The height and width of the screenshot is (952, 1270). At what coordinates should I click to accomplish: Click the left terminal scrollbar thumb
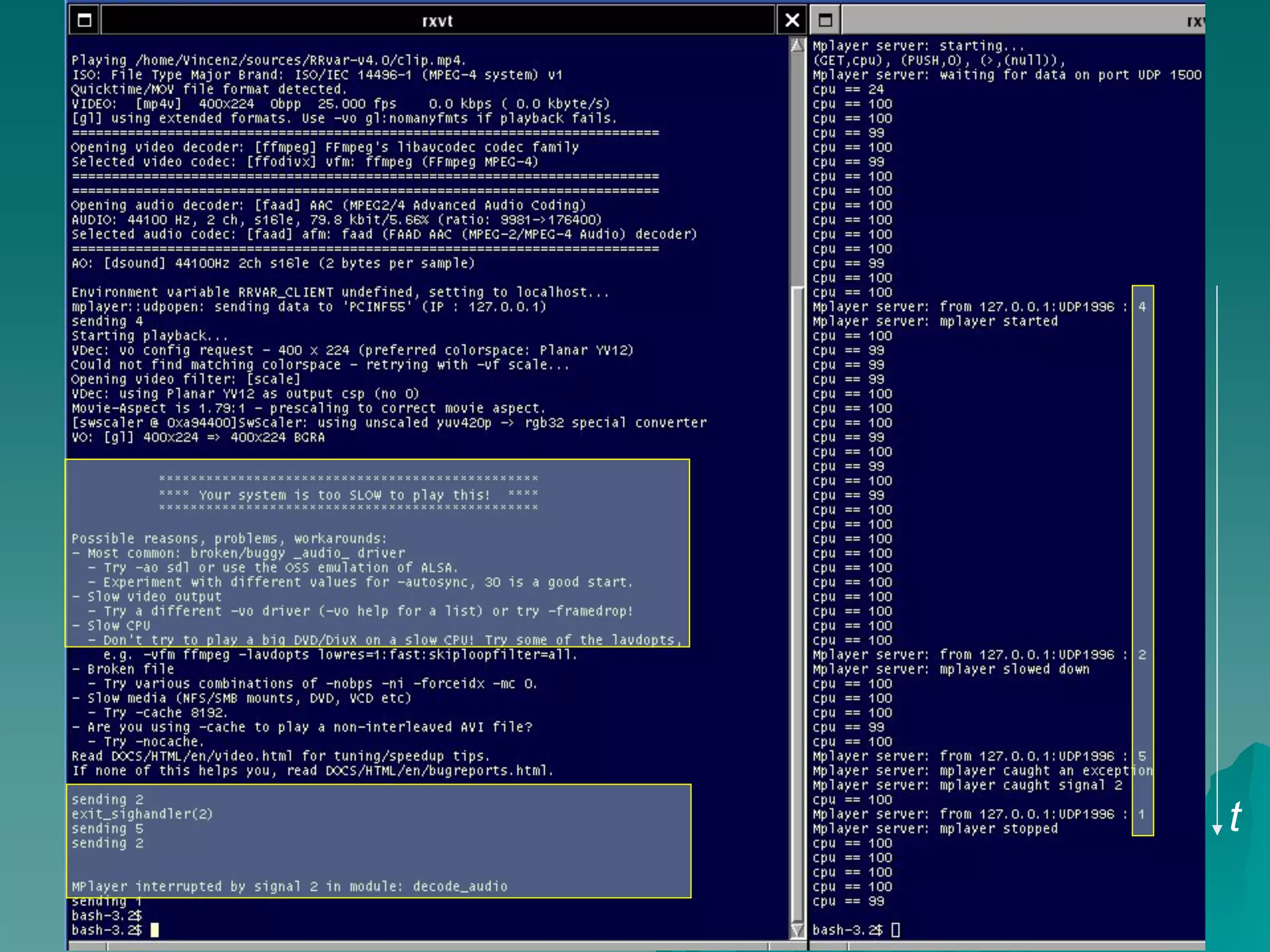coord(797,167)
